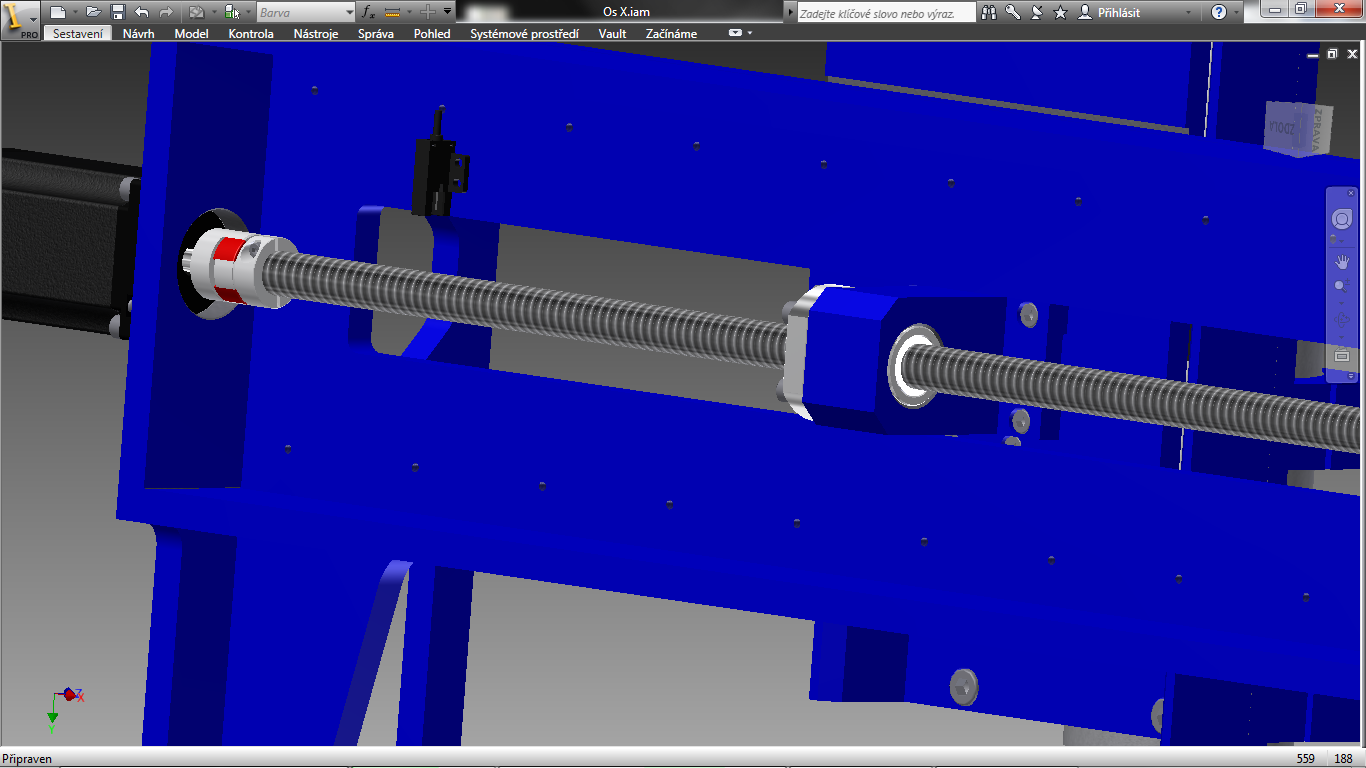Screen dimensions: 1366x768
Task: Save the assembly with the floppy disk icon
Action: pyautogui.click(x=117, y=12)
